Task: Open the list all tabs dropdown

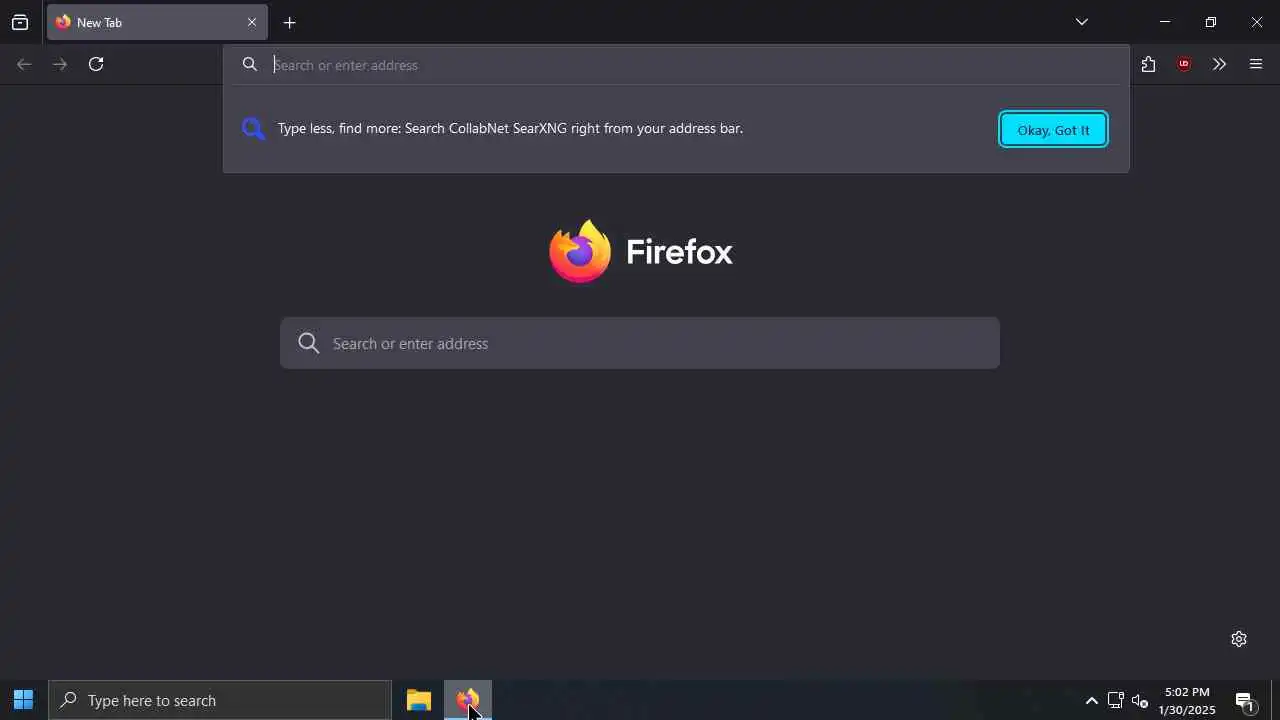Action: [1081, 22]
